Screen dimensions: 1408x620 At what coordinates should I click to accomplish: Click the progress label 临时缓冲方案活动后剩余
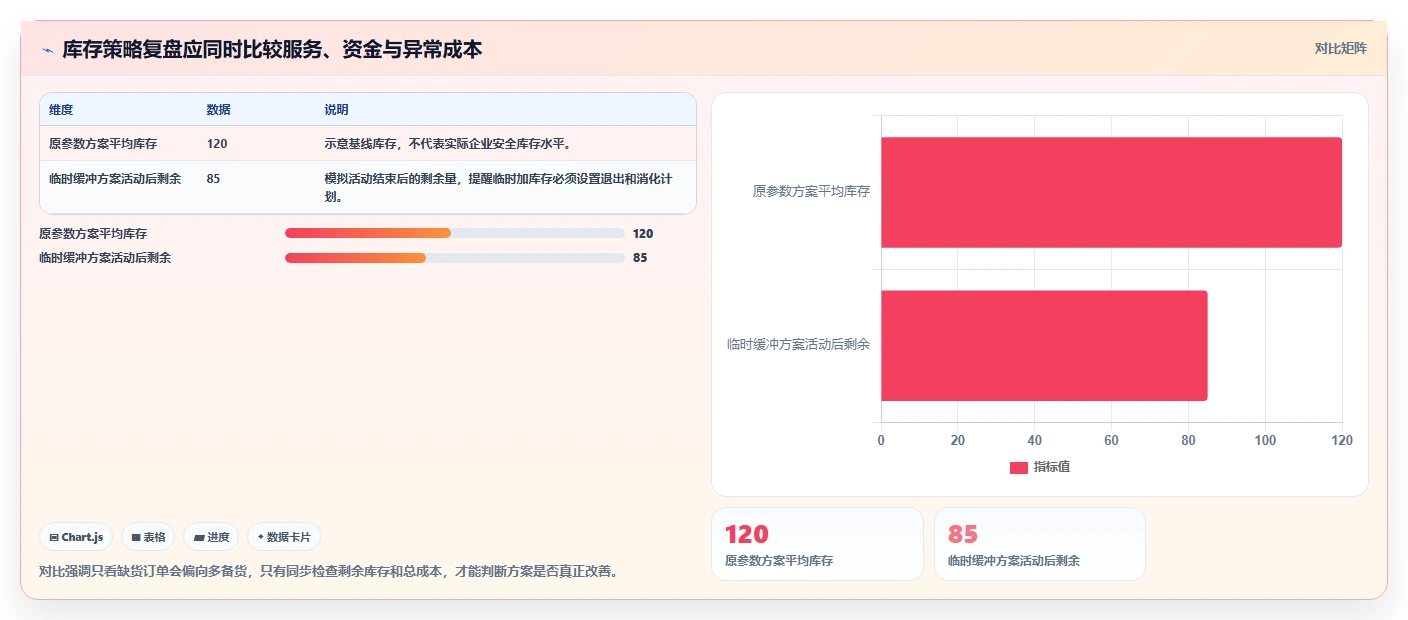click(105, 257)
